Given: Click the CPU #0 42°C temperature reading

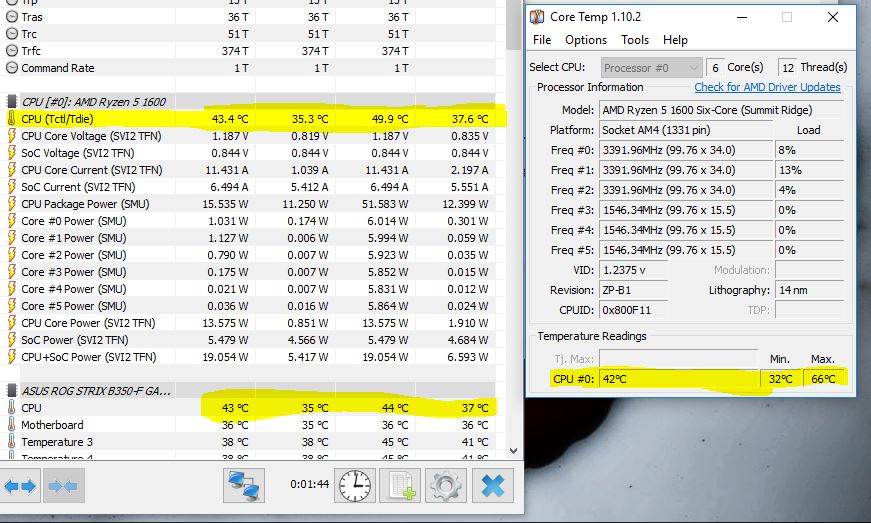Looking at the screenshot, I should tap(679, 379).
